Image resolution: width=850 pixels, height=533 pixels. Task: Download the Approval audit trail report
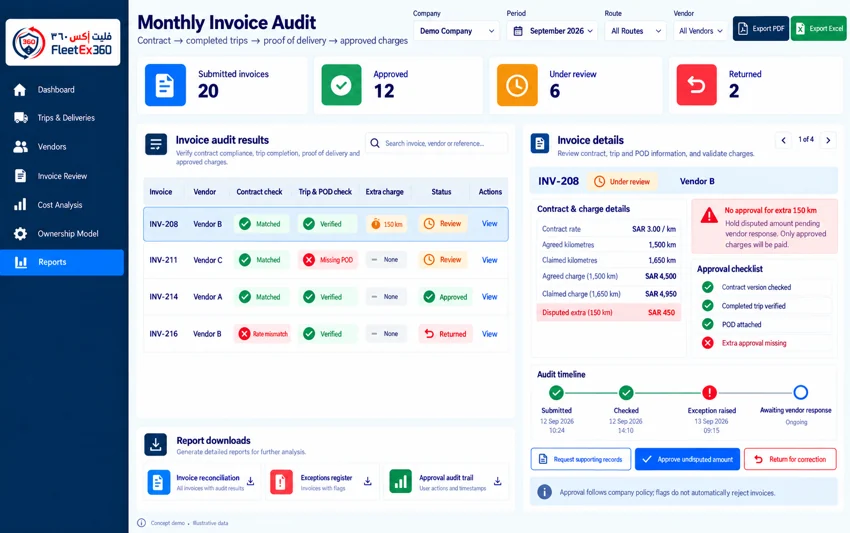[497, 481]
